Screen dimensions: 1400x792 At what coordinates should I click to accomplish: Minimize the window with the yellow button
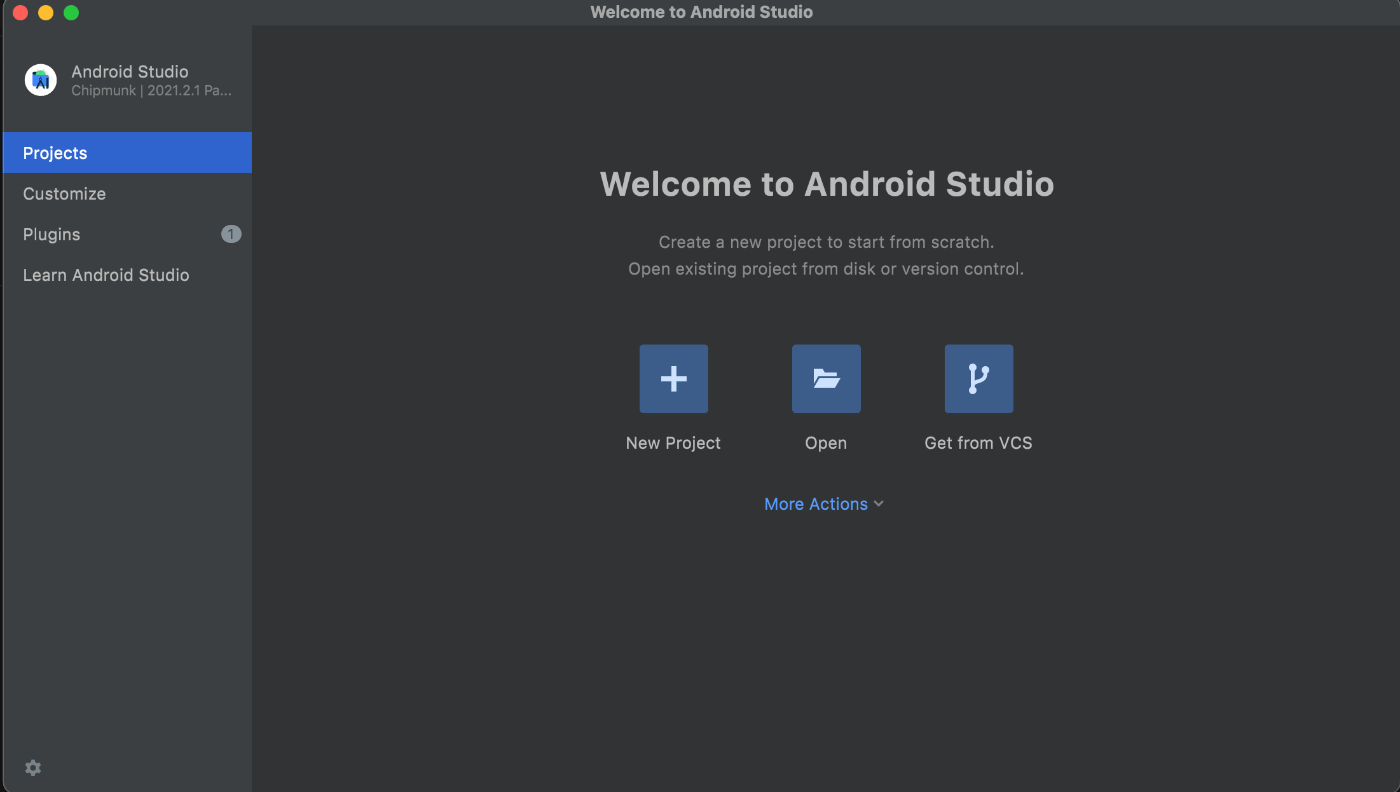(x=45, y=13)
